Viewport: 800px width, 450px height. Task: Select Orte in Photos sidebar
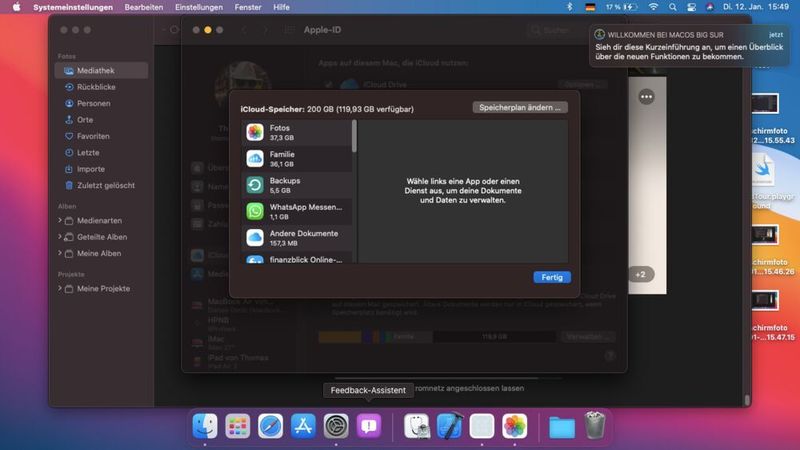[x=102, y=119]
